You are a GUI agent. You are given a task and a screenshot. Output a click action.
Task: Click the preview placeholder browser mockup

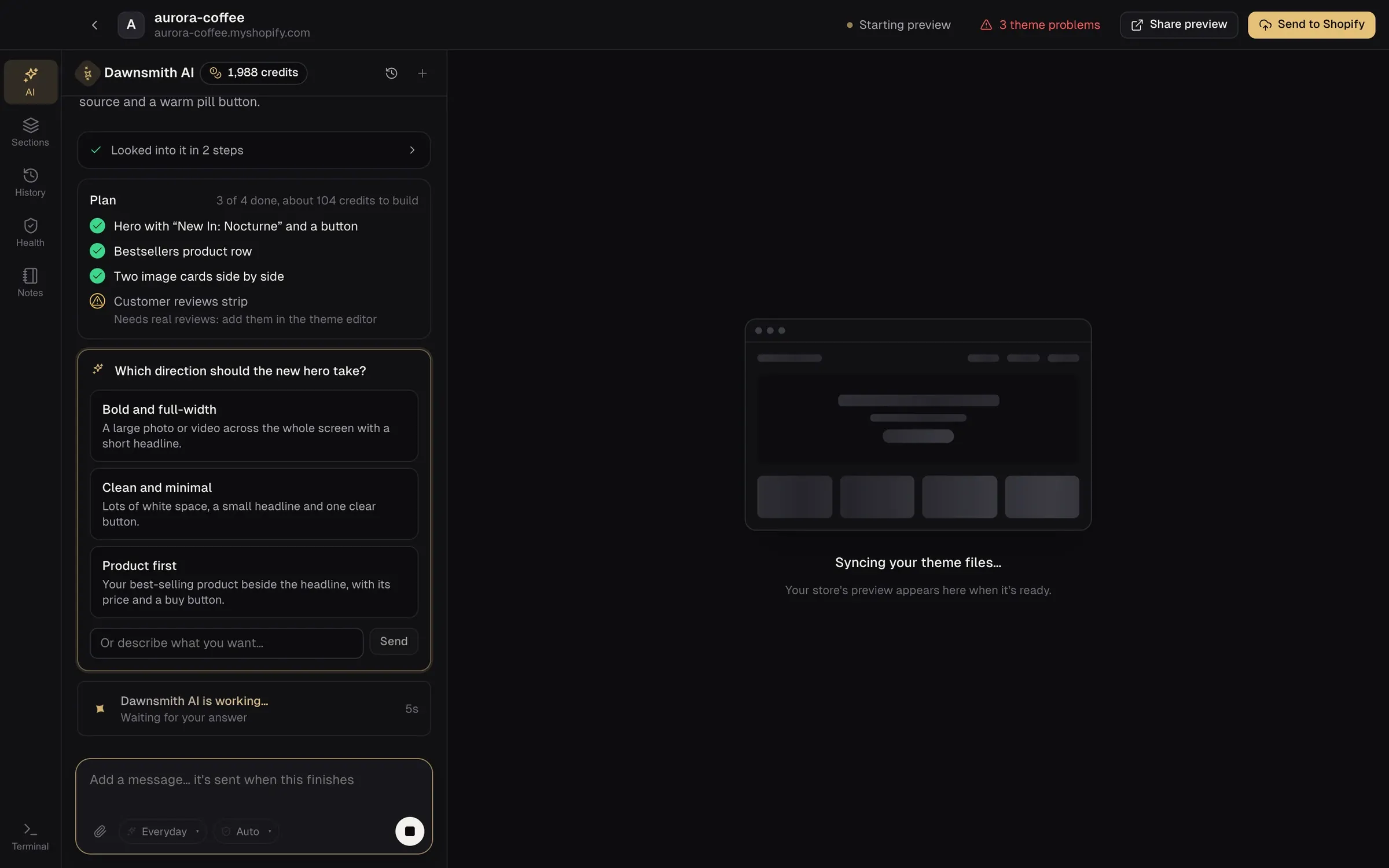[918, 424]
